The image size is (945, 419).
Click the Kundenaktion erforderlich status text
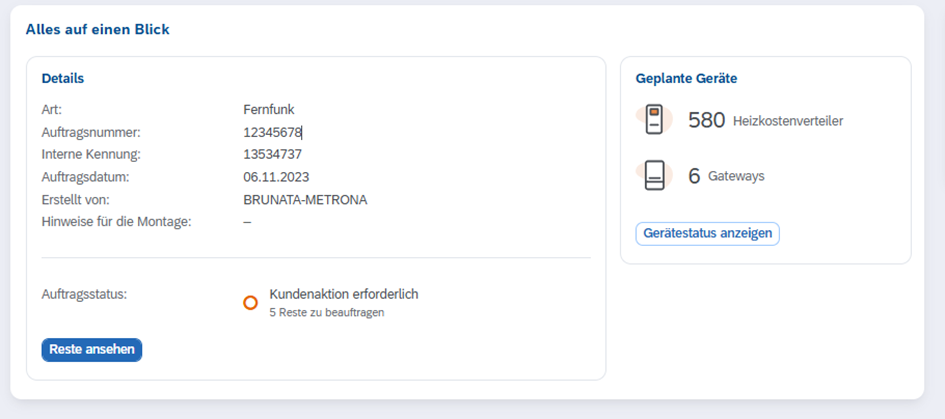click(343, 294)
